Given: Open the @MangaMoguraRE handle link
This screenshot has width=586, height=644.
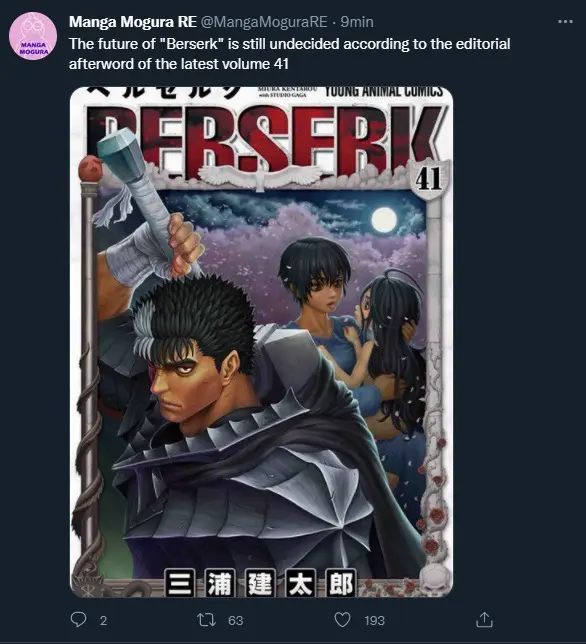Looking at the screenshot, I should [x=264, y=22].
